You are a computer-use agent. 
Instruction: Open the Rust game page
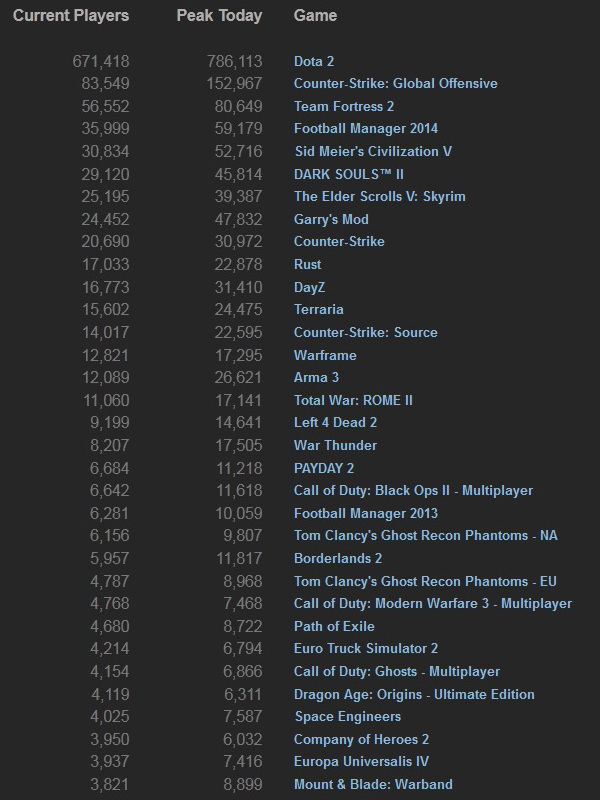click(x=308, y=264)
